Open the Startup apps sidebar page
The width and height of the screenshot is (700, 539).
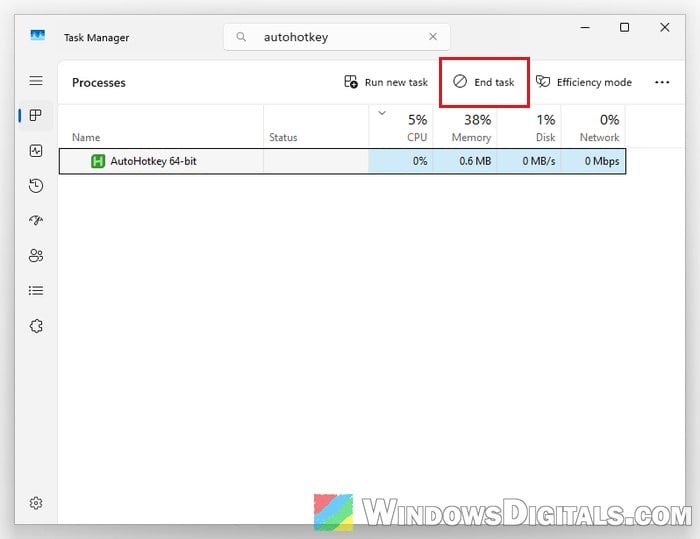coord(36,220)
